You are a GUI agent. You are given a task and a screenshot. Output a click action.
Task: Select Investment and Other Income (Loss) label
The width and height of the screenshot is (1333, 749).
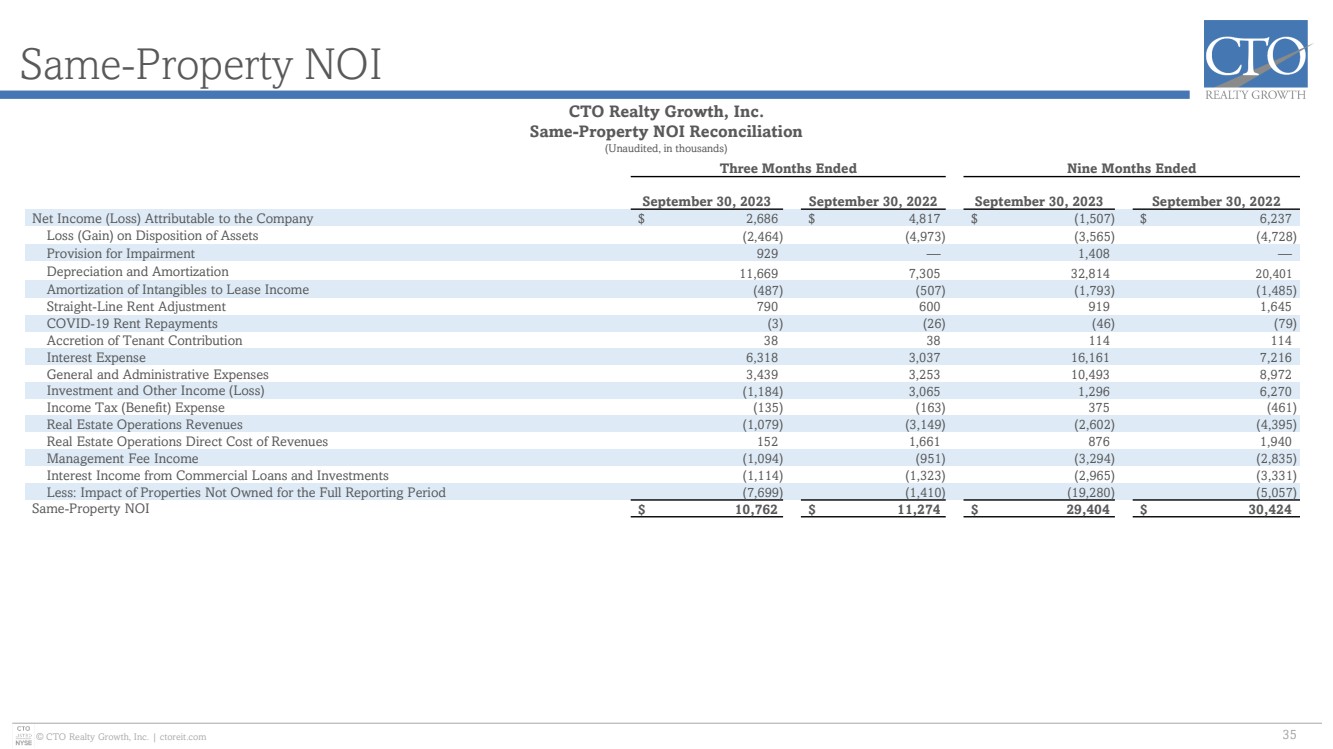pos(155,391)
